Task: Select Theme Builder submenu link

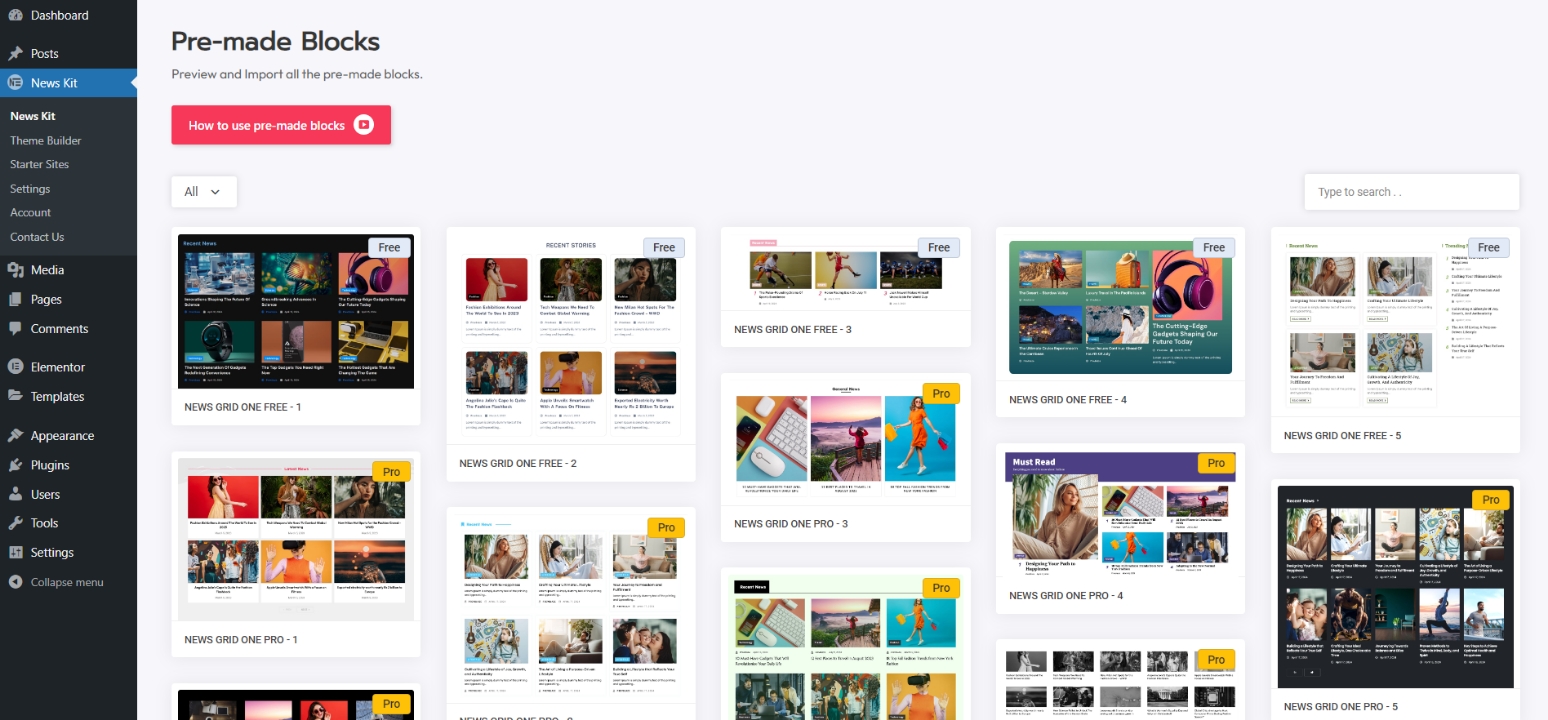Action: (x=46, y=141)
